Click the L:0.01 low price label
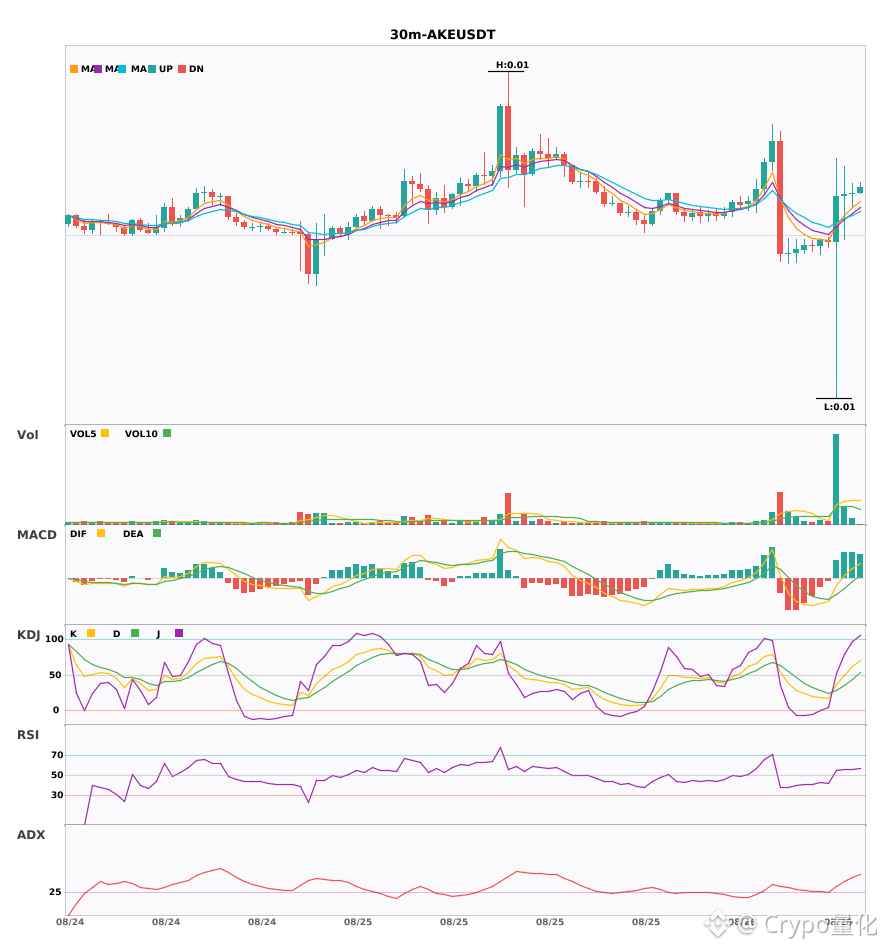The height and width of the screenshot is (950, 885). click(x=840, y=407)
